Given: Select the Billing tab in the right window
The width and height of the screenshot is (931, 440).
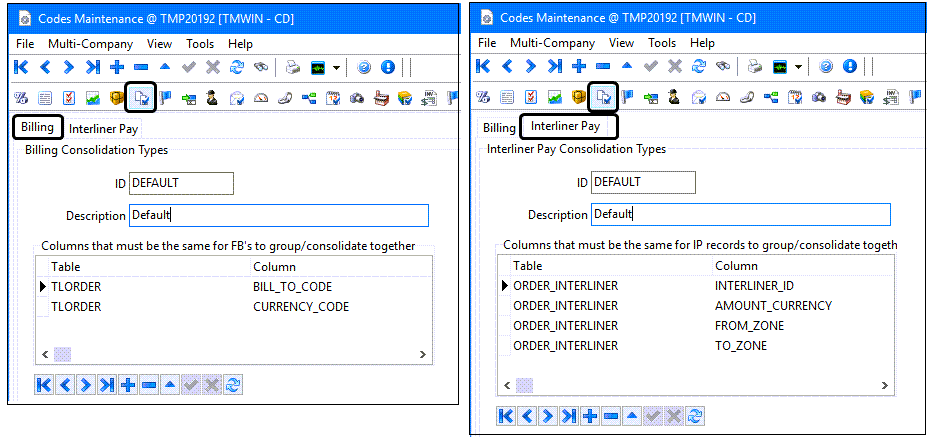Looking at the screenshot, I should (499, 128).
